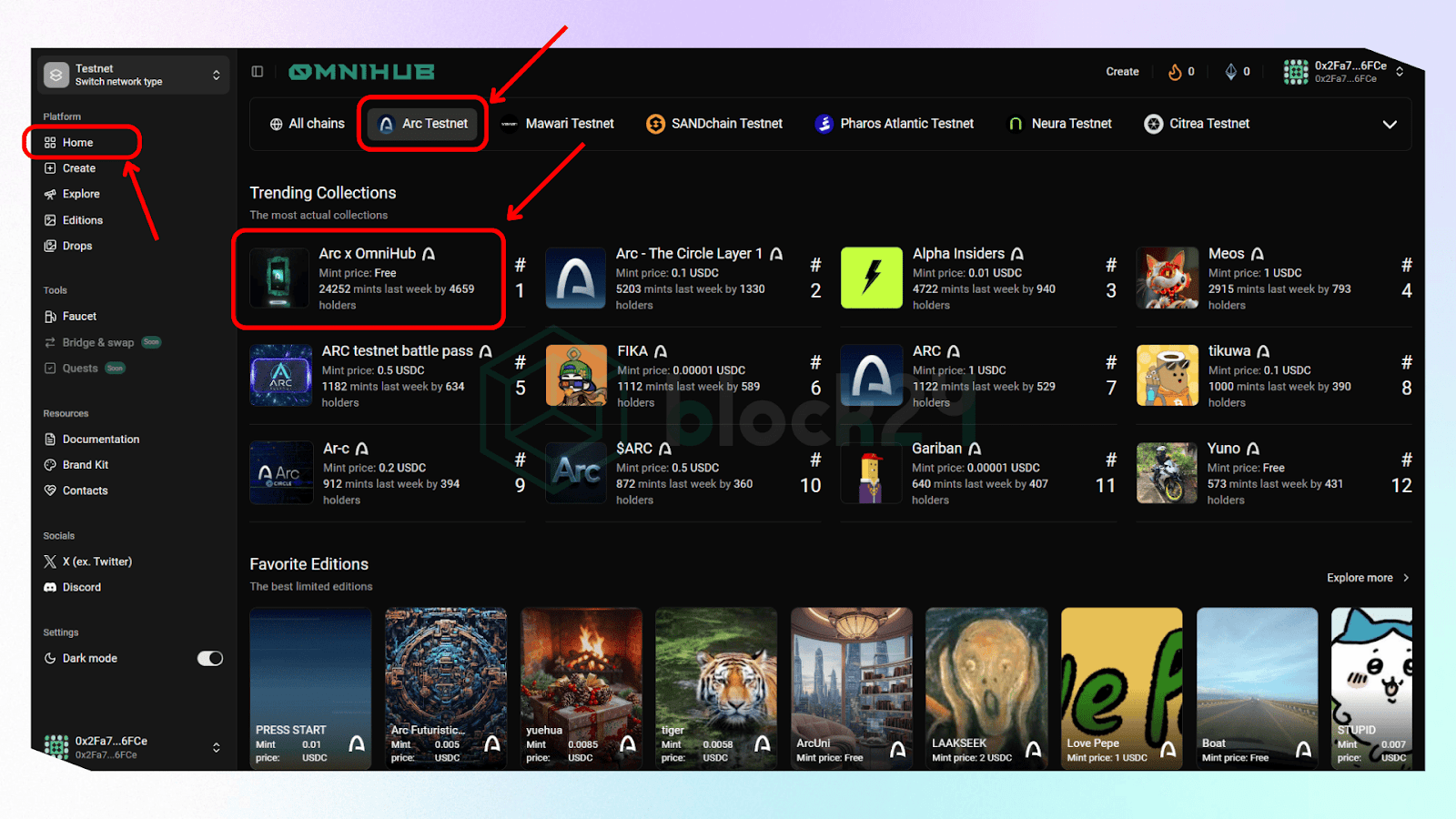Open the wallet account dropdown in header

click(x=1344, y=72)
